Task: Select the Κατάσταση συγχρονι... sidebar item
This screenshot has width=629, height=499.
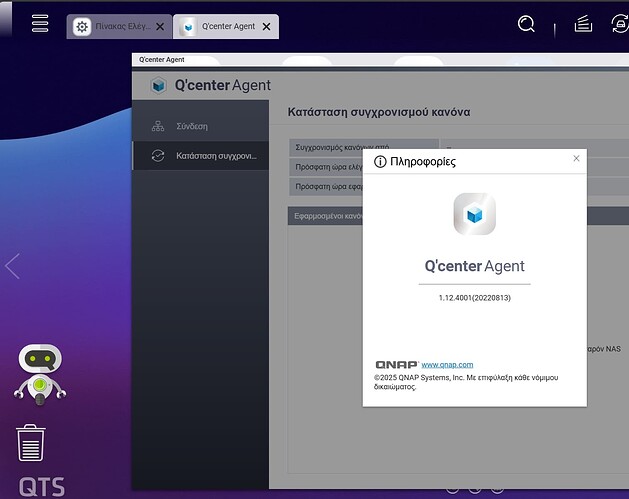Action: coord(201,156)
